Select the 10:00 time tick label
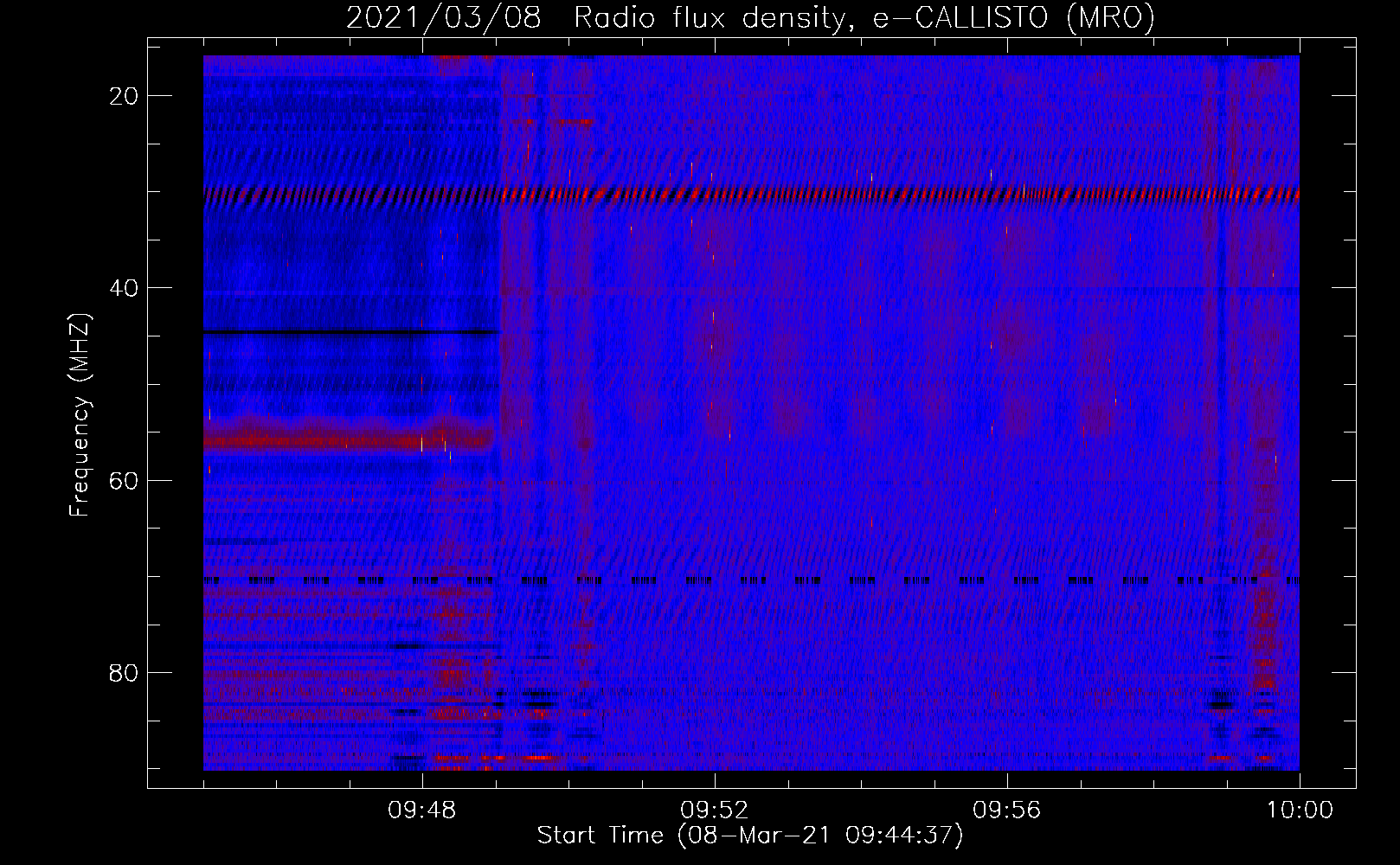This screenshot has height=865, width=1400. 1300,811
